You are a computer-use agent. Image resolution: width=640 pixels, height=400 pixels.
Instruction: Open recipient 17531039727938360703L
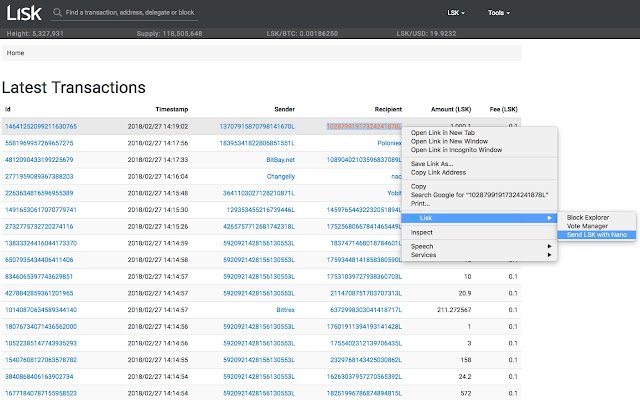point(364,277)
